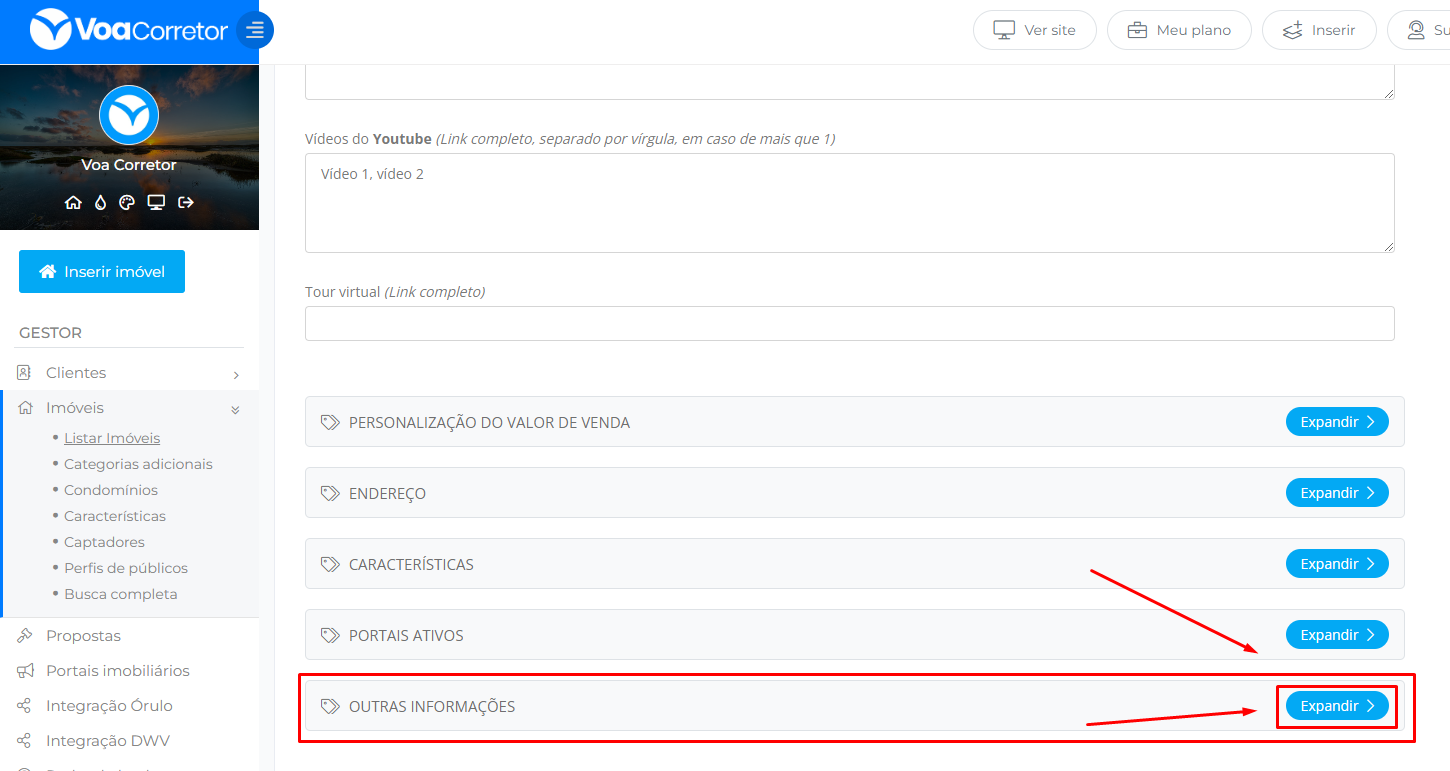Click Inserir button in top bar
Viewport: 1450px width, 771px height.
pos(1319,30)
